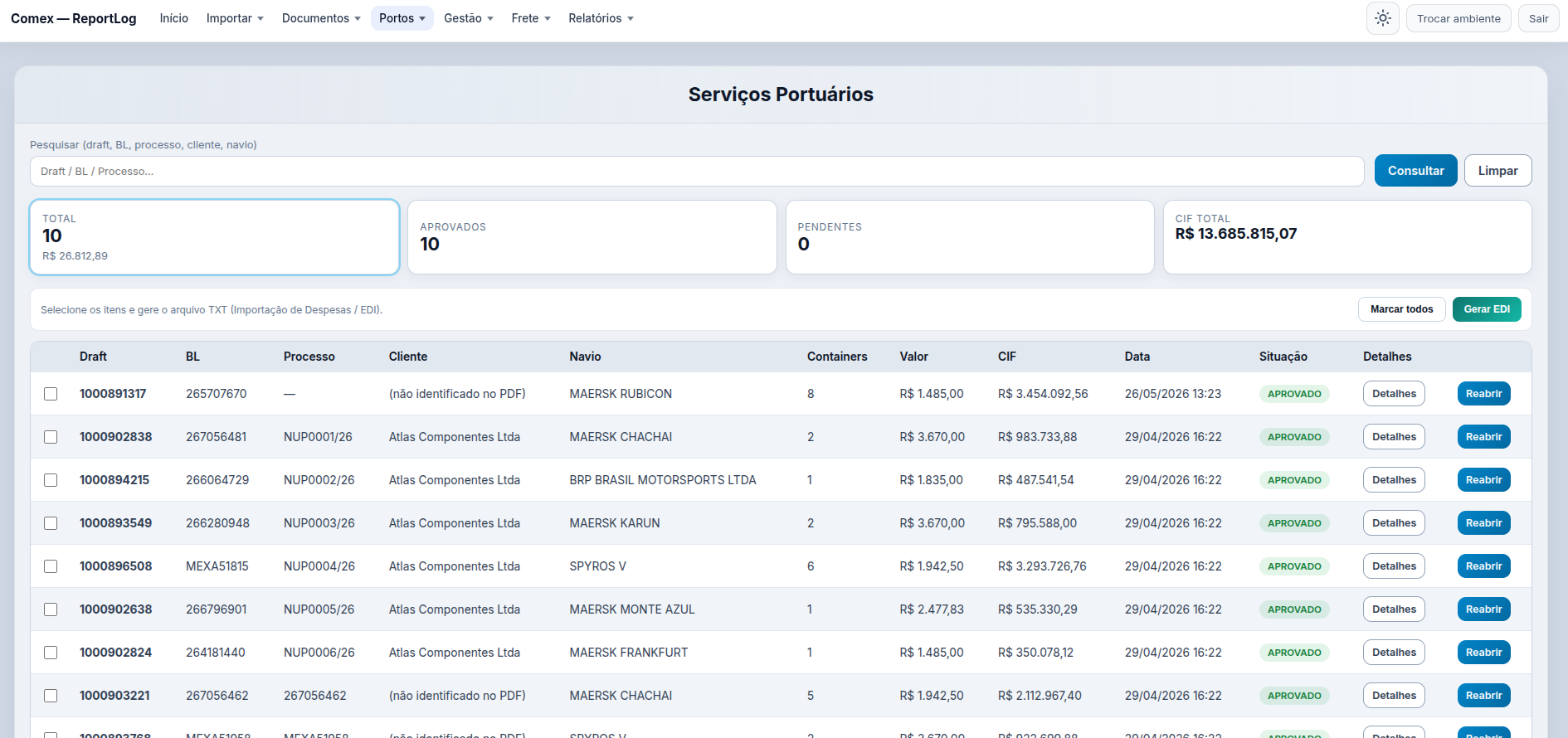
Task: Enable the checkbox for draft 1000902638
Action: [x=51, y=609]
